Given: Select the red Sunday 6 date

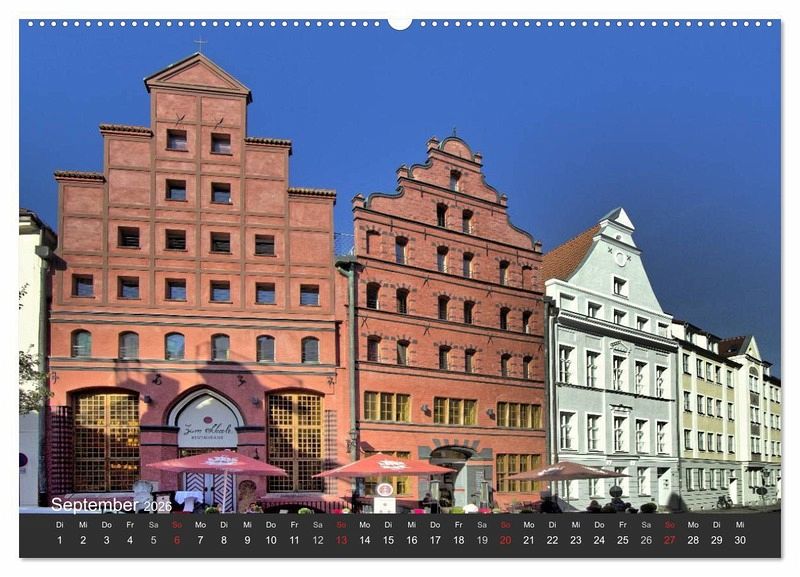Looking at the screenshot, I should [177, 540].
